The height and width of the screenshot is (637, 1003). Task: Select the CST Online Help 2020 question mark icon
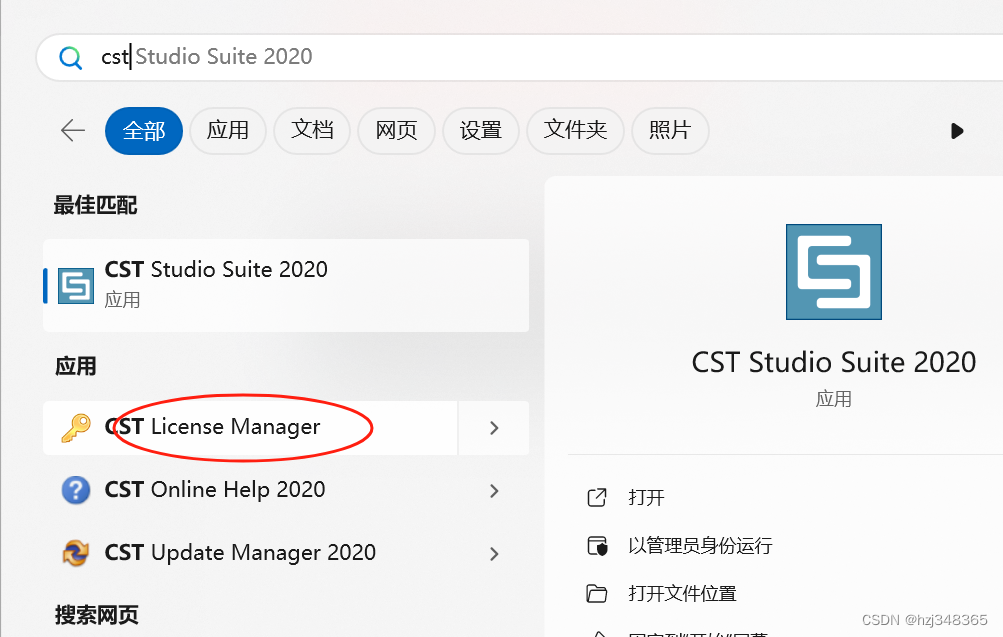coord(76,490)
